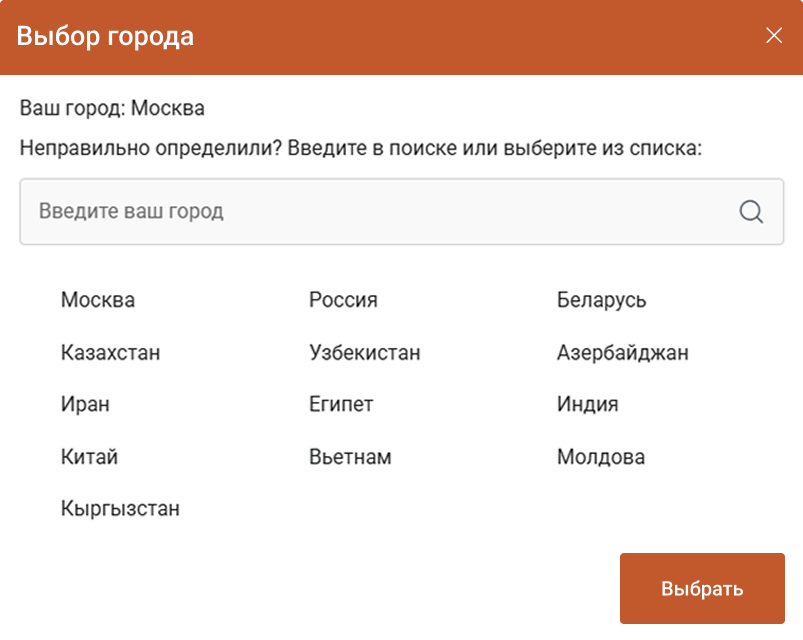This screenshot has width=803, height=640.
Task: Click the Ваш город: Москва text
Action: tap(108, 107)
